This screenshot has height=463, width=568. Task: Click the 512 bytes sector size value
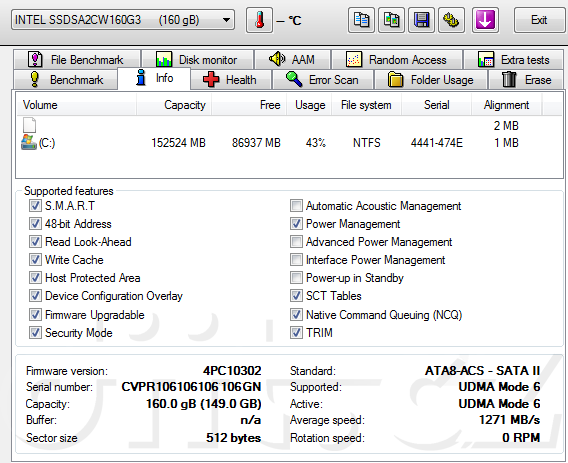coord(234,438)
